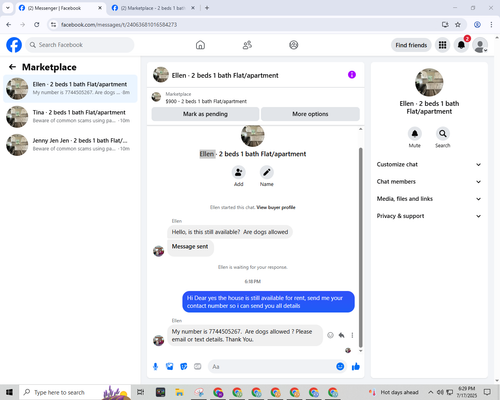Switch to Marketplace listing browser tab
The width and height of the screenshot is (500, 400).
[x=153, y=8]
